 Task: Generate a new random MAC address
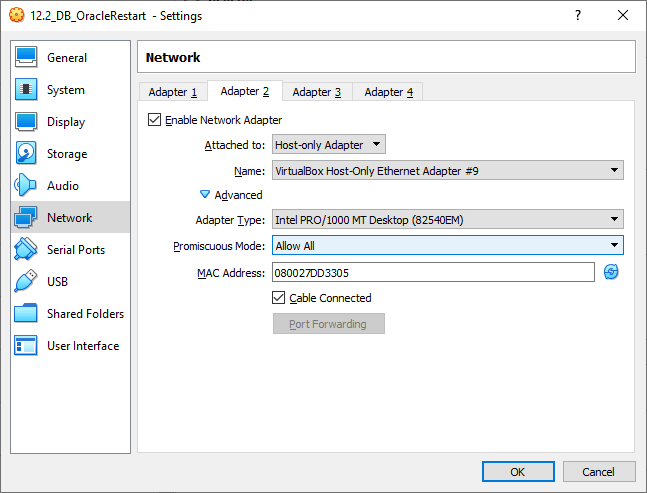611,272
